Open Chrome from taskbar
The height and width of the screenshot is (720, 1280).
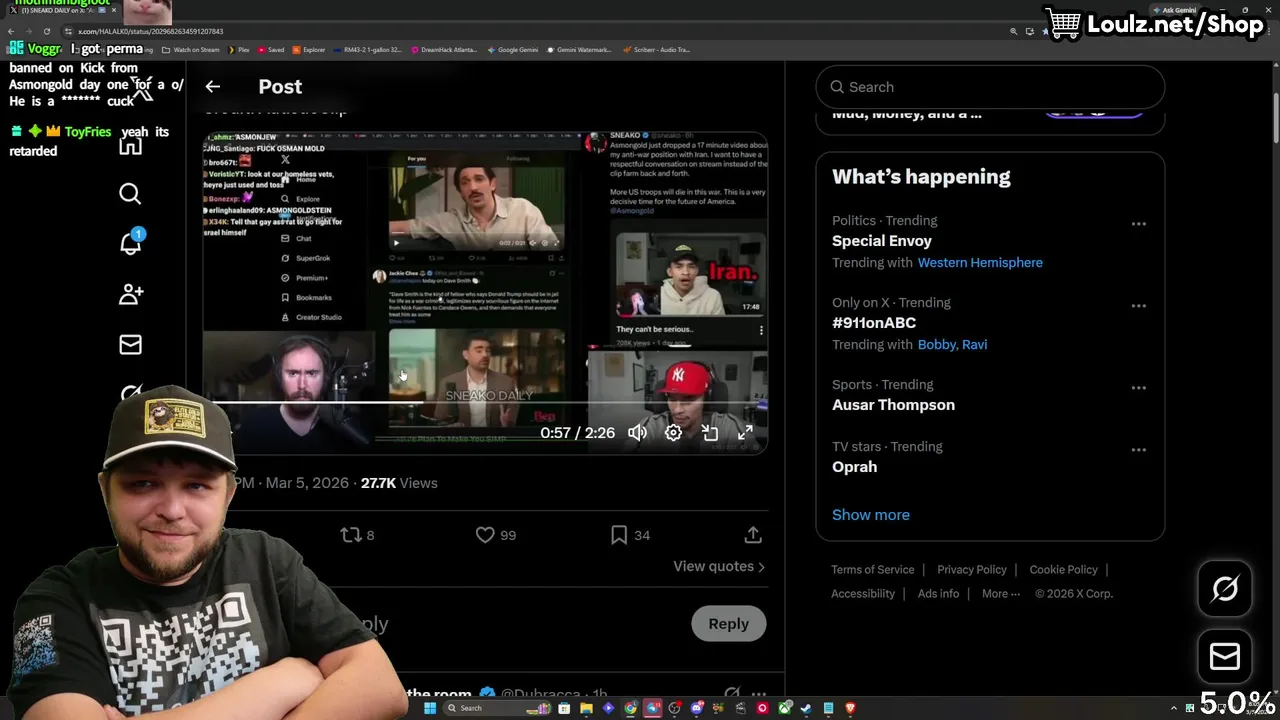[631, 708]
